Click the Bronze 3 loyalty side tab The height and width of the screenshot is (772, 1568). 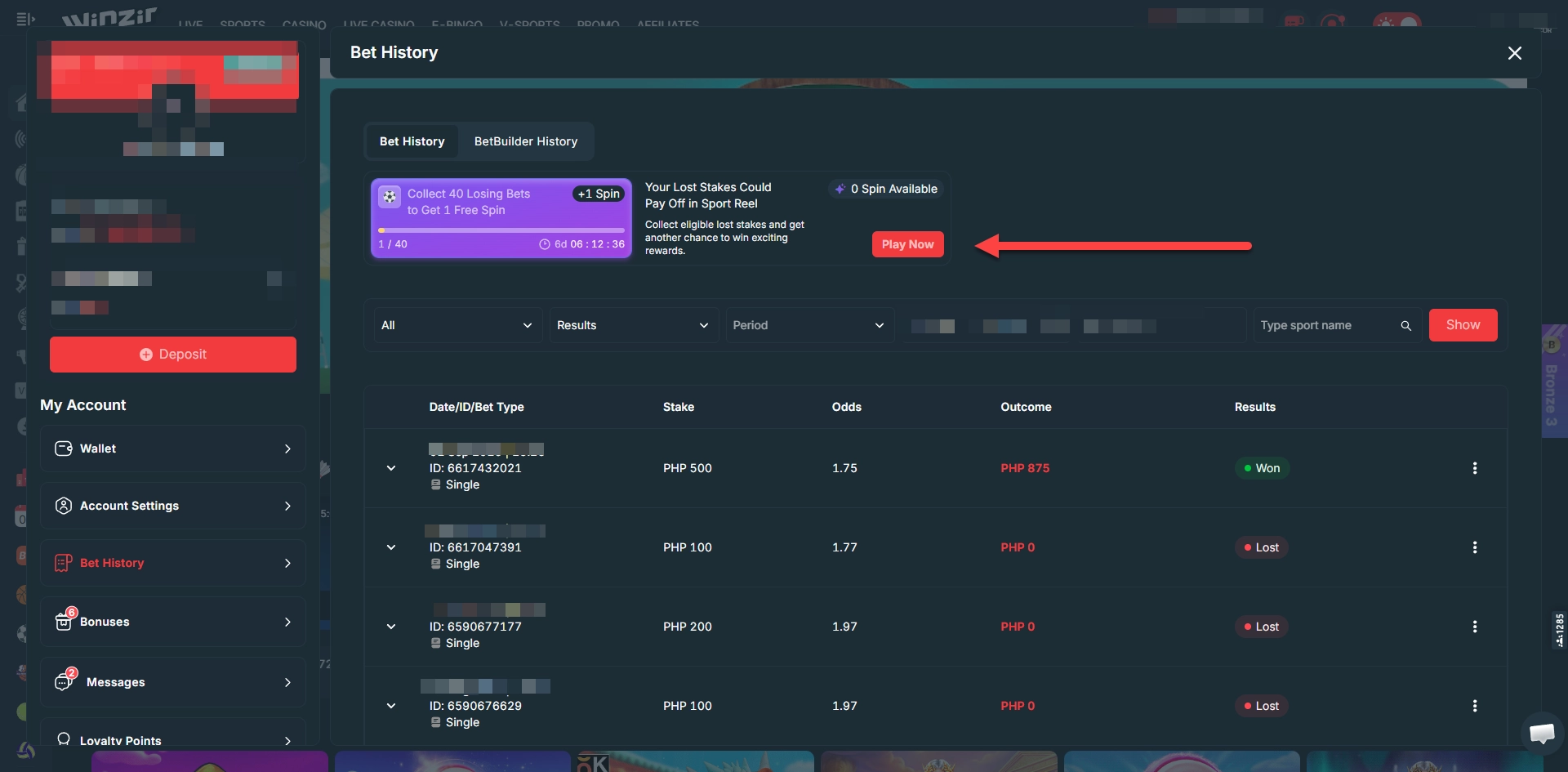tap(1552, 382)
